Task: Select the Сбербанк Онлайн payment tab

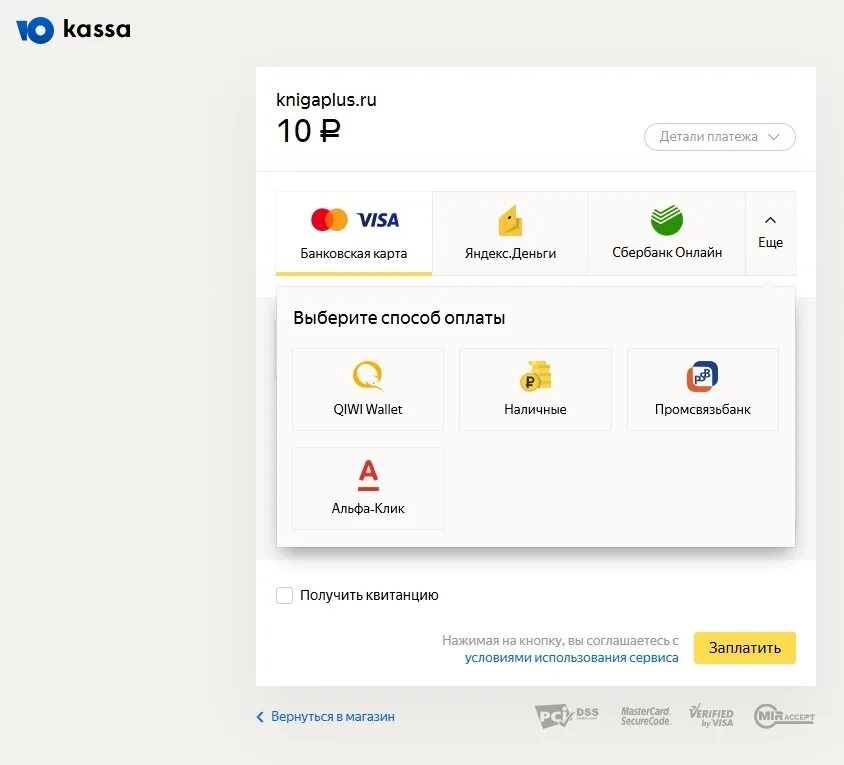Action: pyautogui.click(x=667, y=234)
